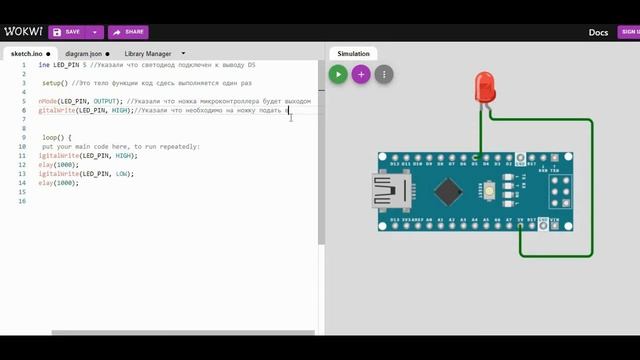Viewport: 640px width, 360px height.
Task: Click the 'LOW' keyword on line 13
Action: point(122,174)
